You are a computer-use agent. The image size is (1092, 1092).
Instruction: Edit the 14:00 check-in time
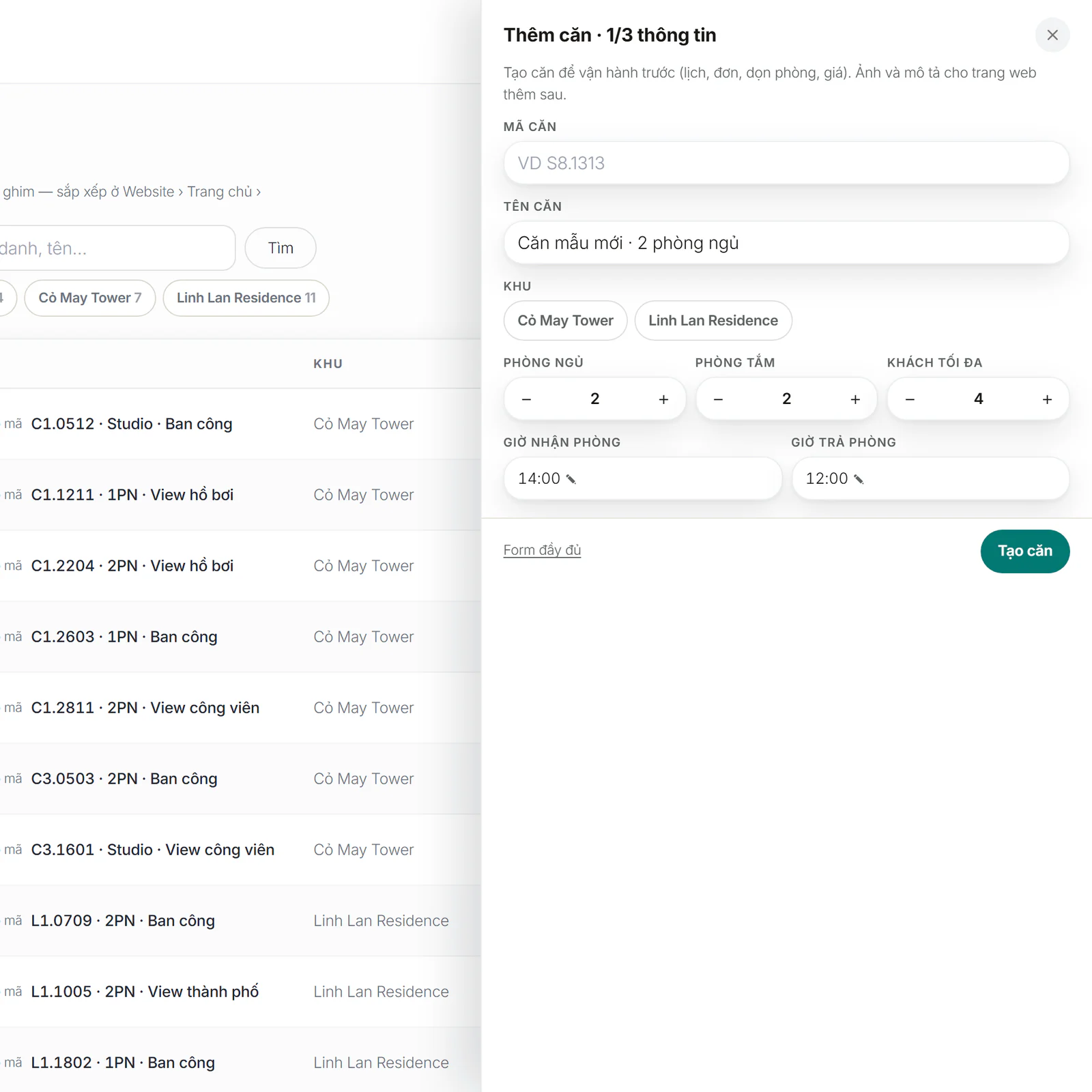pos(571,479)
